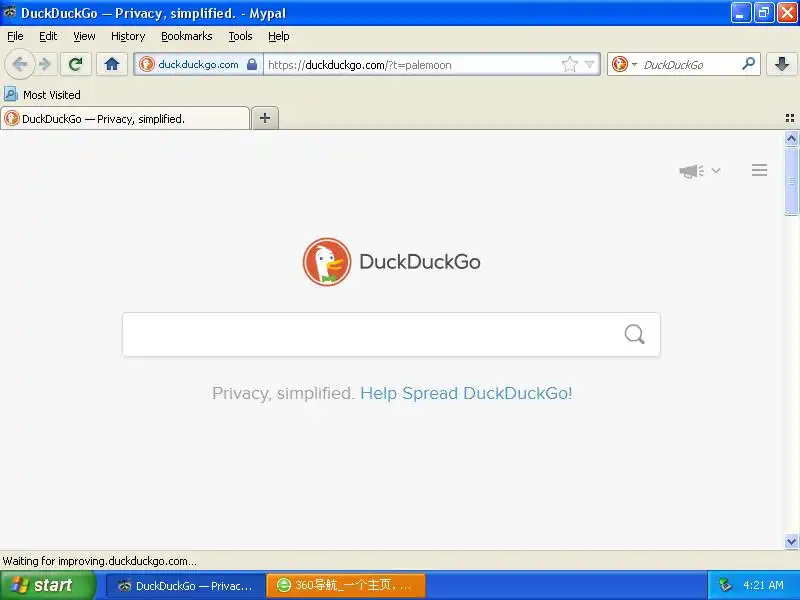Viewport: 800px width, 600px height.
Task: Click the vertical scrollbar thumb
Action: pyautogui.click(x=791, y=181)
